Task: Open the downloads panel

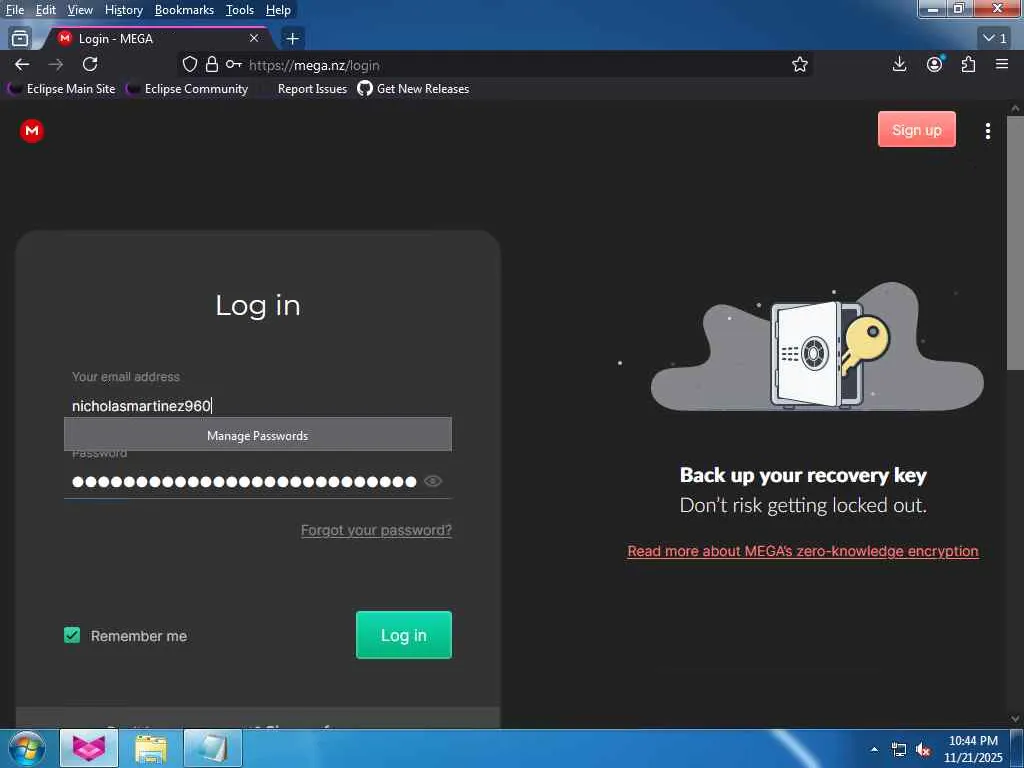Action: tap(899, 64)
